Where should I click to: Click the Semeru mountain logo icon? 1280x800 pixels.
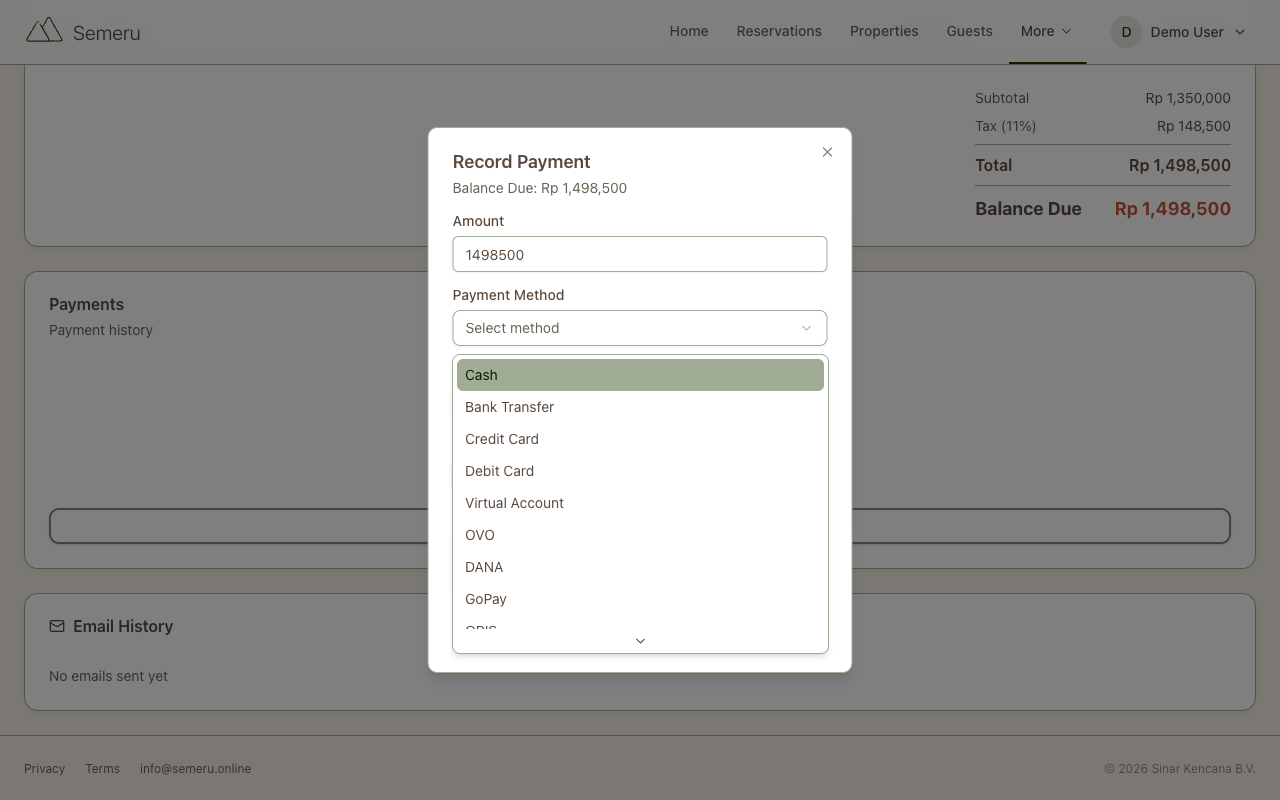[x=44, y=31]
